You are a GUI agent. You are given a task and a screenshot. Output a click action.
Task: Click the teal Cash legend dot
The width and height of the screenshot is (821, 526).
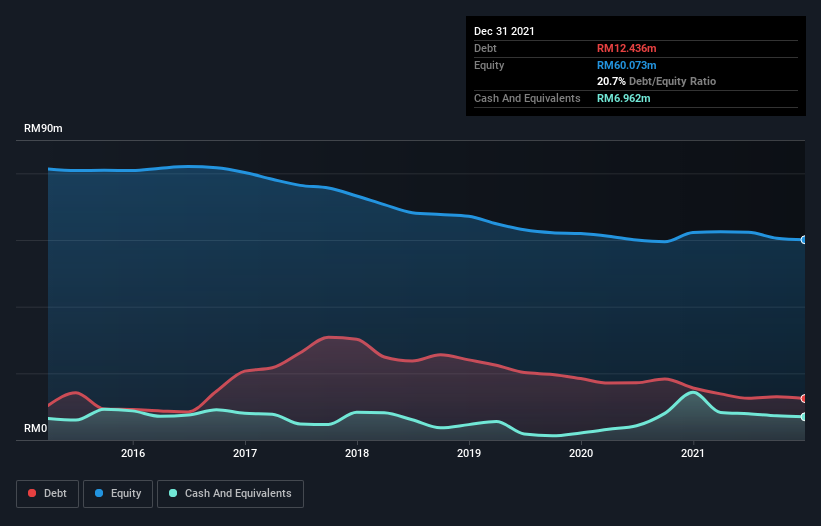point(173,493)
